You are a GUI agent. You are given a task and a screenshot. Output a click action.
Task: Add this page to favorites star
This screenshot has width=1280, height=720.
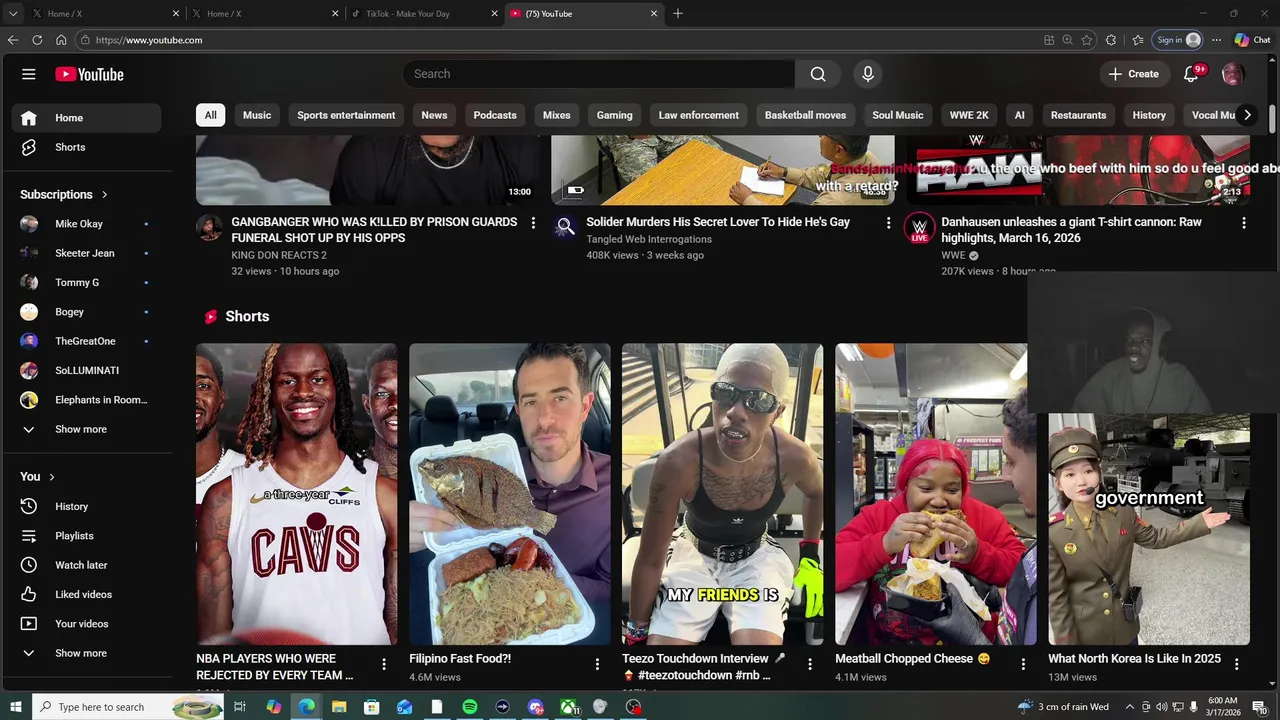click(x=1087, y=40)
